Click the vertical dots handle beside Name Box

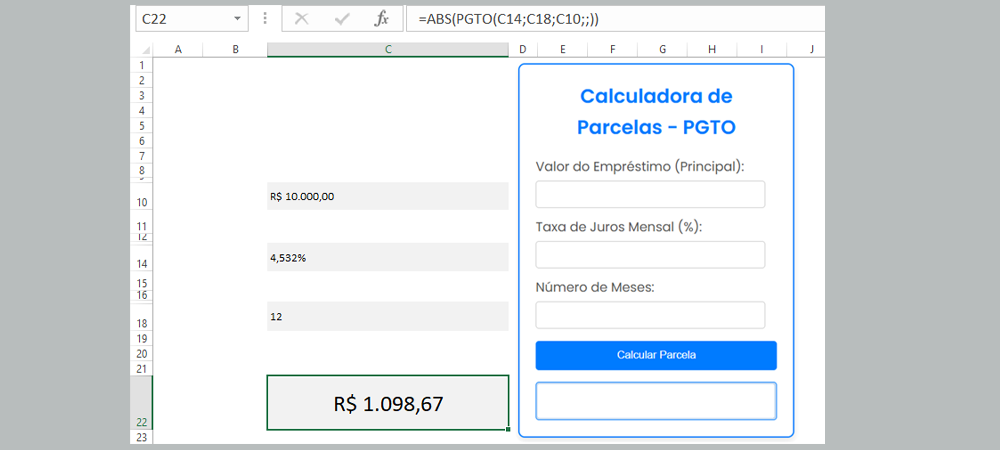click(x=265, y=18)
